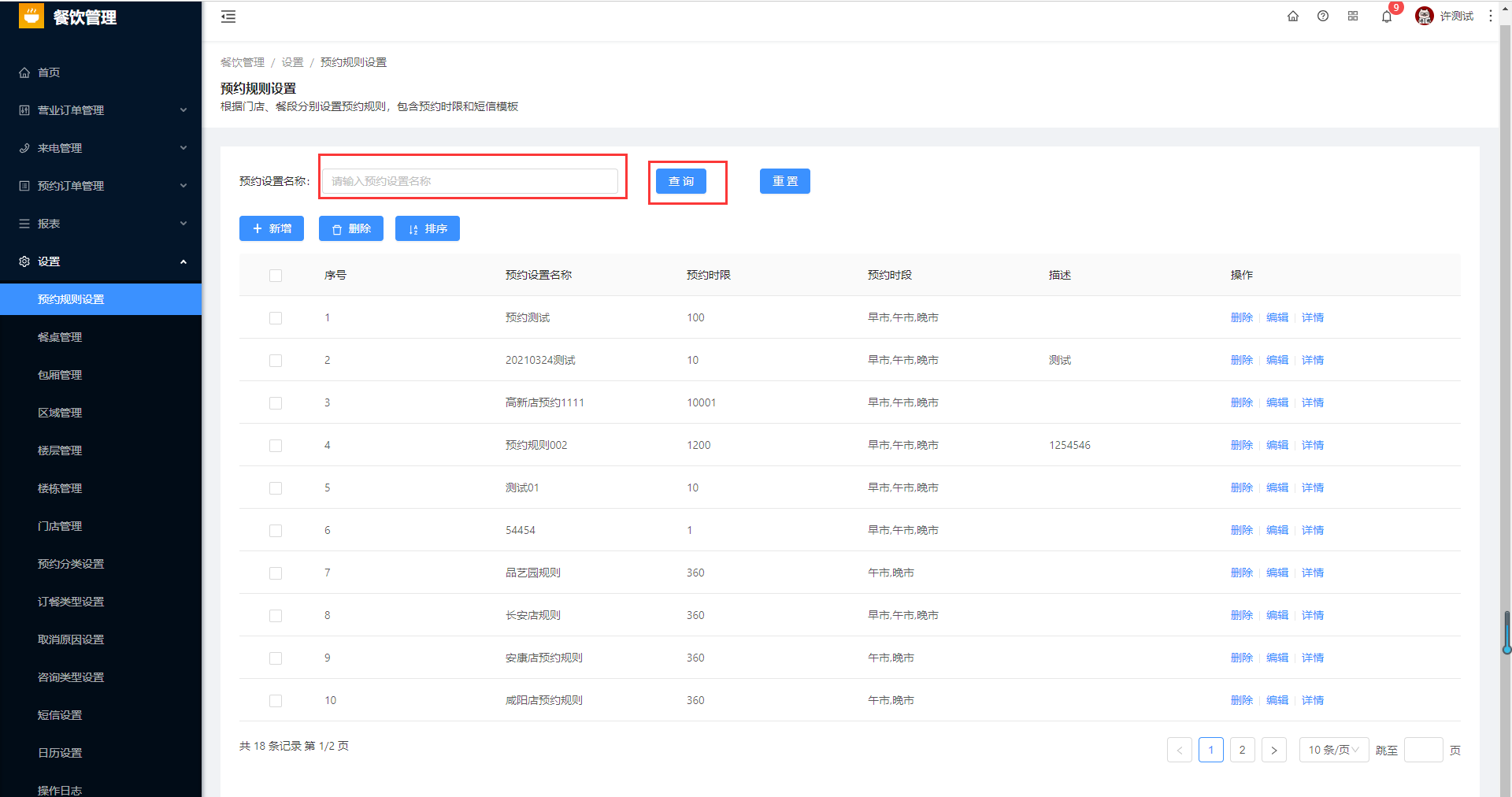Click the 新增 add button

click(272, 228)
